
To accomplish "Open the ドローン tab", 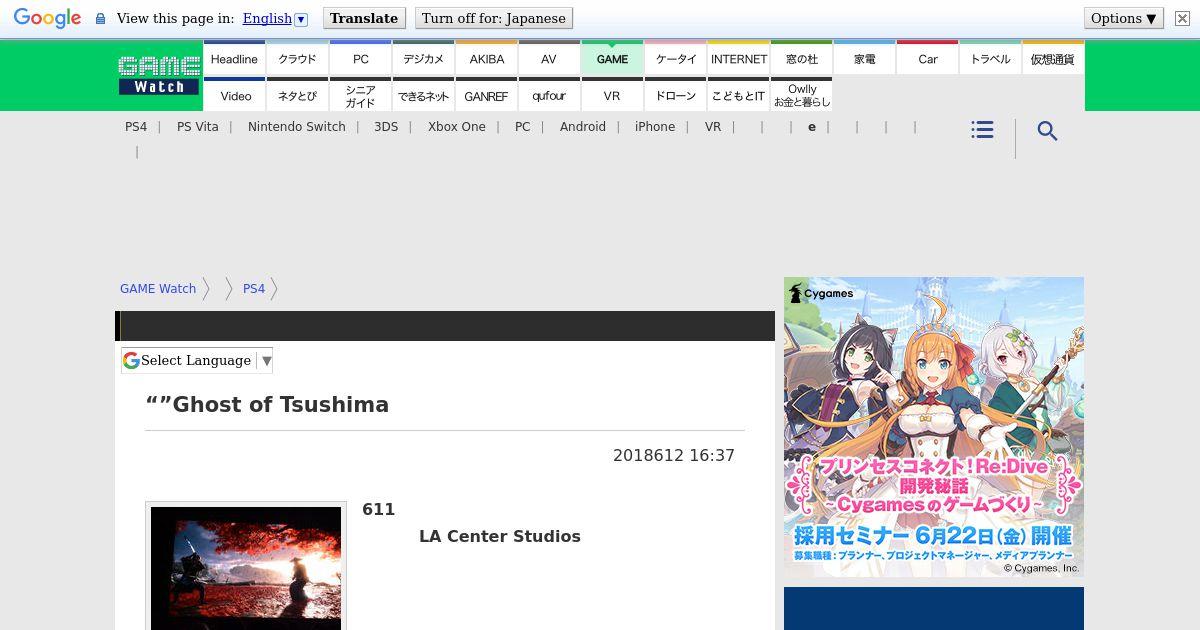I will (675, 95).
